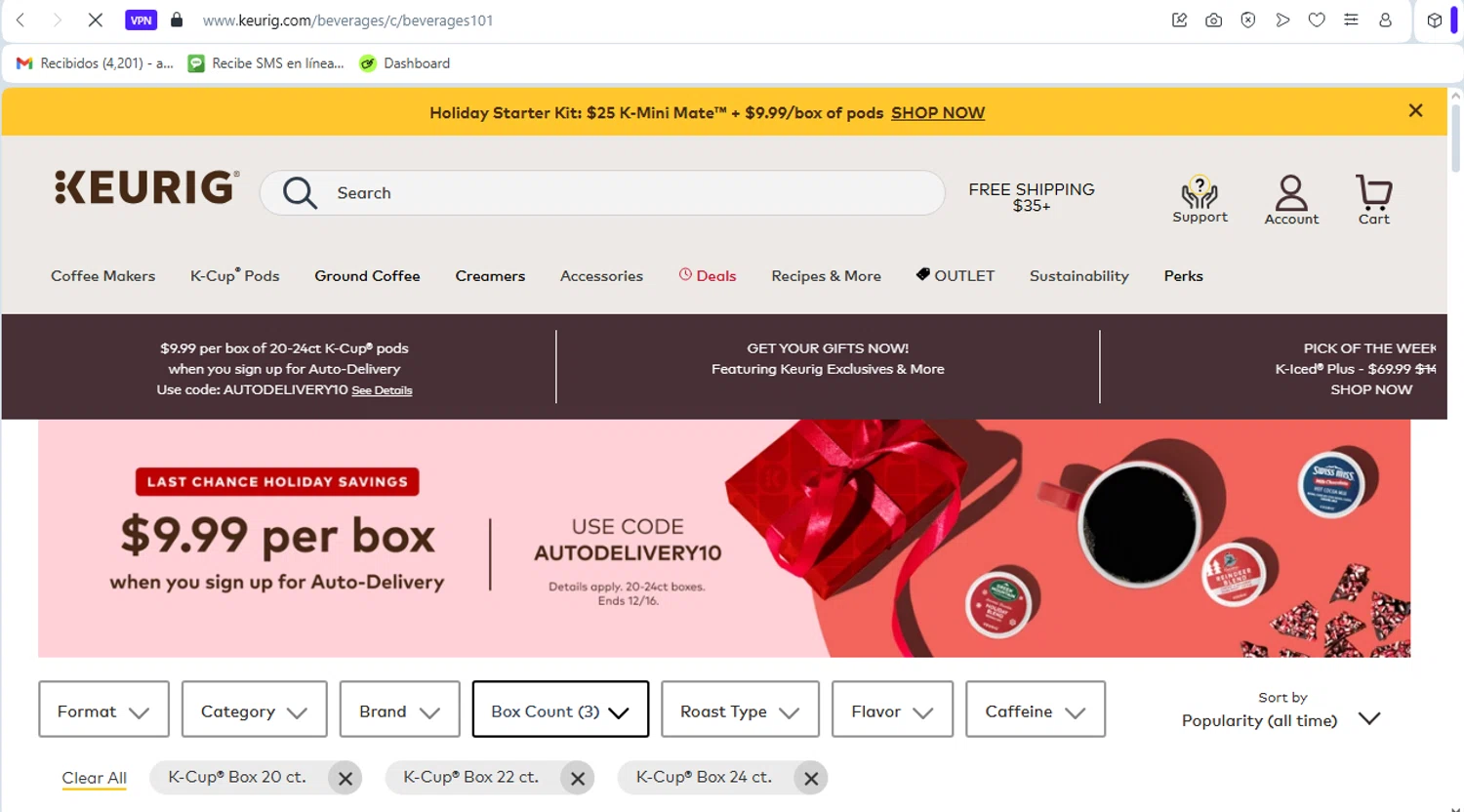Viewport: 1464px width, 812px height.
Task: Click the send arrow icon in browser toolbar
Action: (x=1282, y=20)
